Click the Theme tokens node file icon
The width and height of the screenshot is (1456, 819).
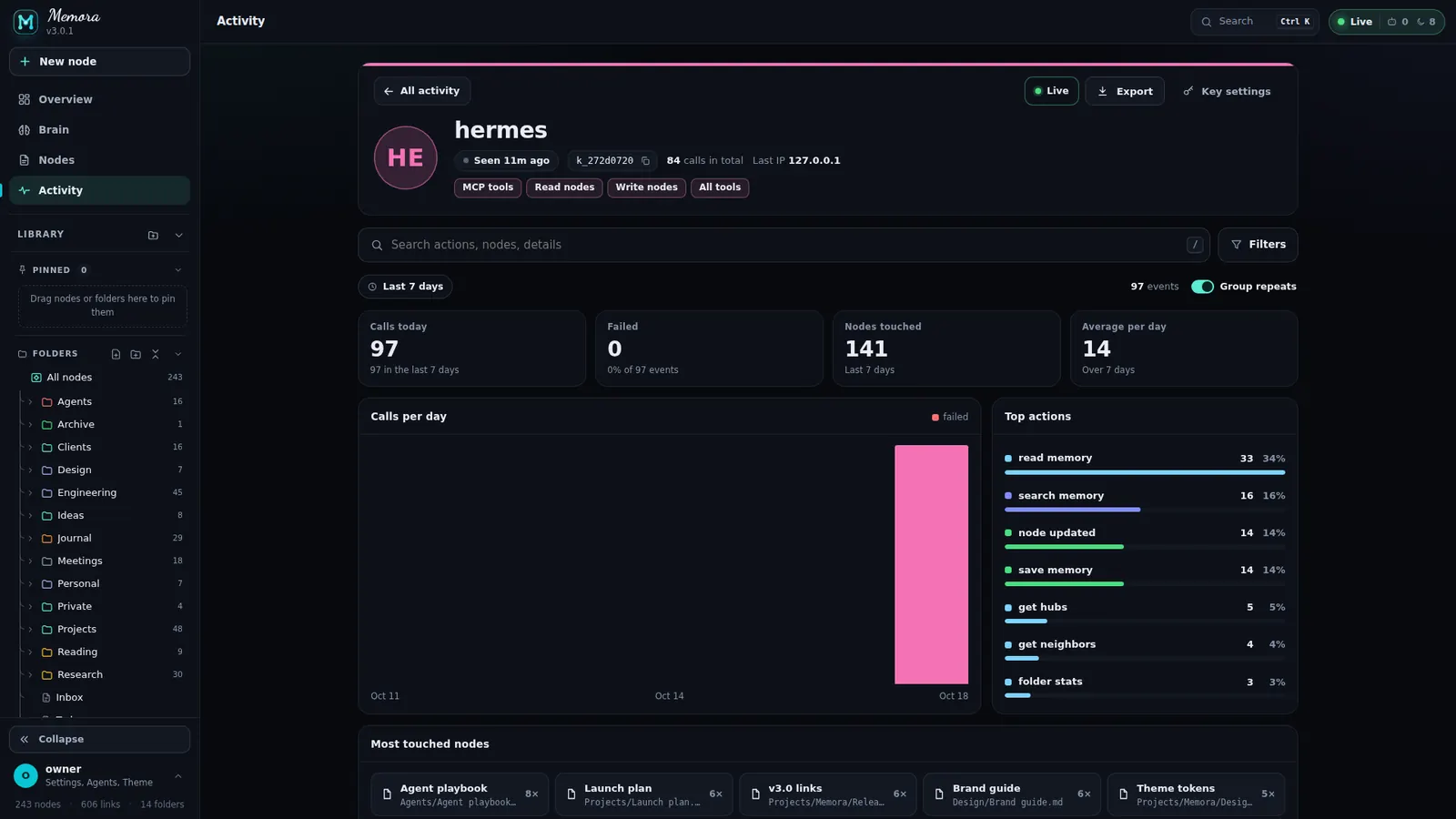pos(1123,794)
